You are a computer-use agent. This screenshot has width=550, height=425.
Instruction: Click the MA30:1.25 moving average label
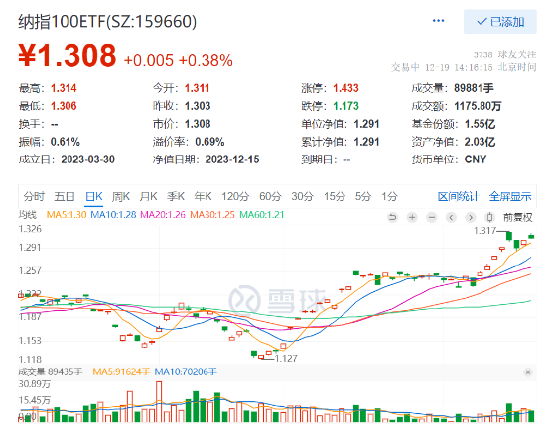click(x=212, y=215)
